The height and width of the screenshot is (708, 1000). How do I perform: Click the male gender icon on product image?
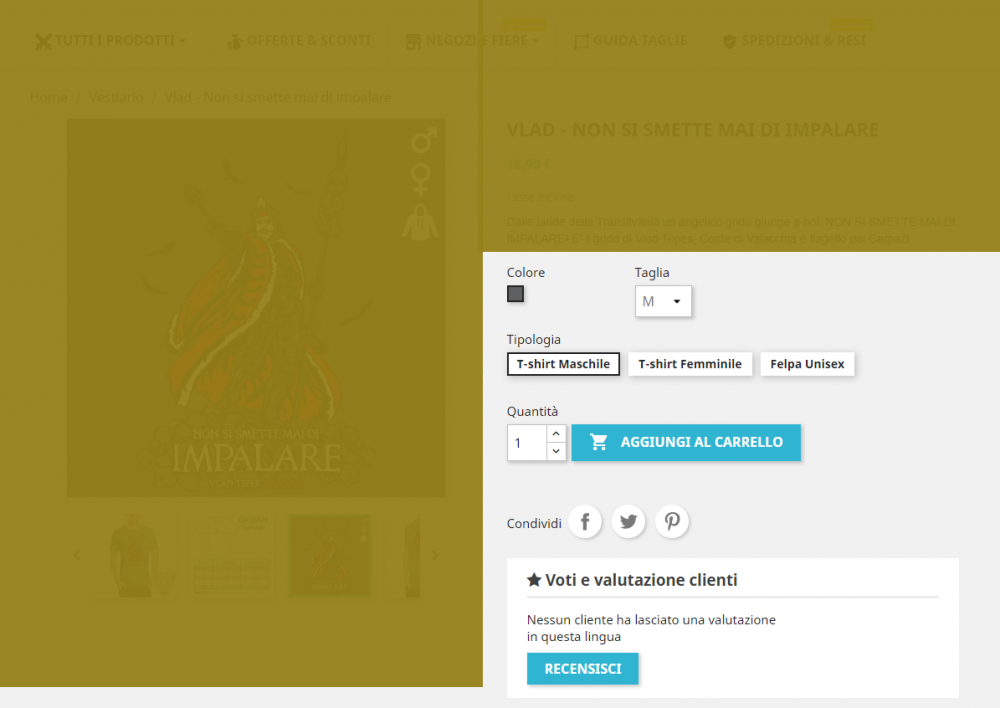[x=423, y=140]
